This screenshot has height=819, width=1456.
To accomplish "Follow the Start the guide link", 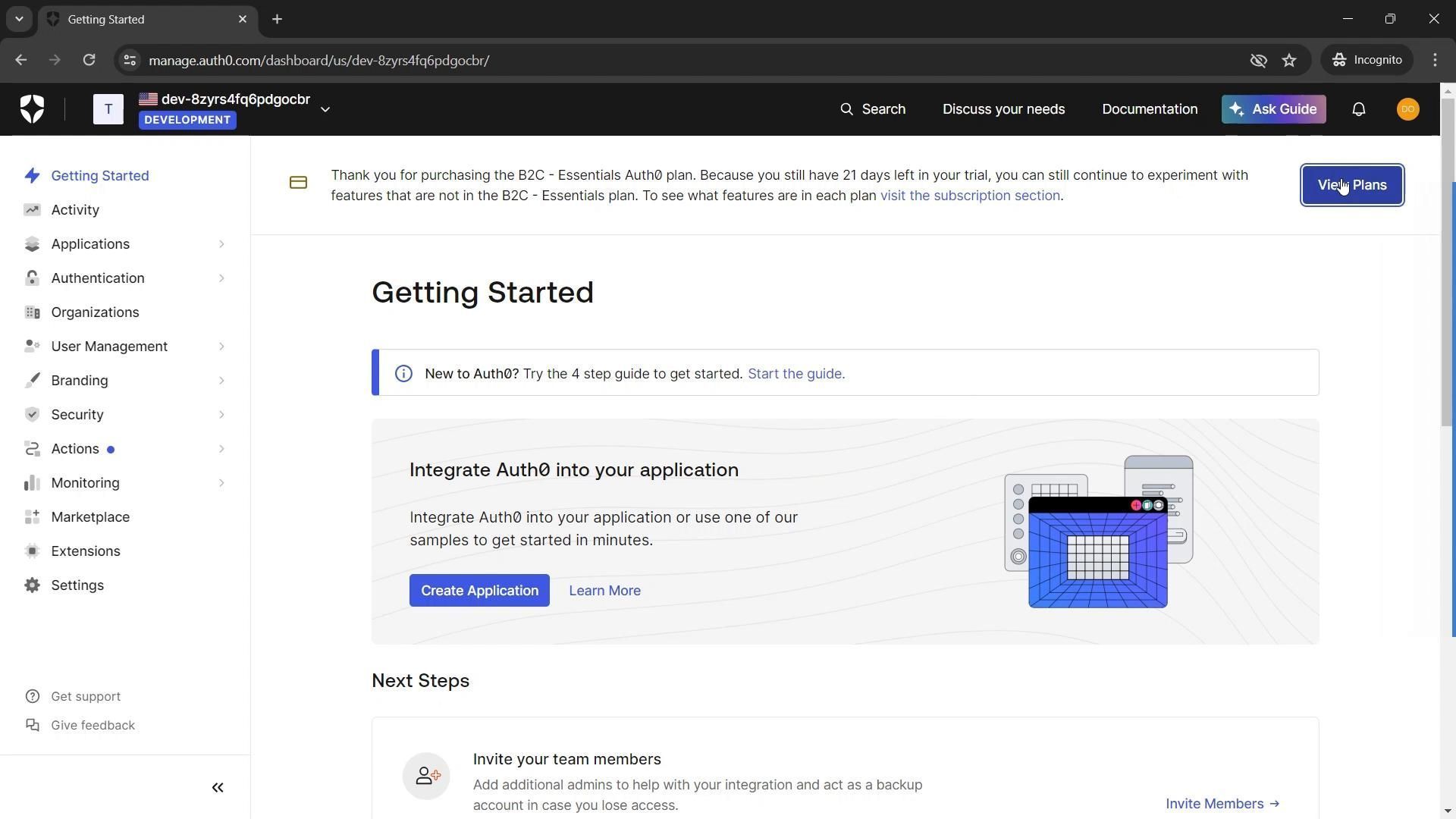I will click(795, 374).
